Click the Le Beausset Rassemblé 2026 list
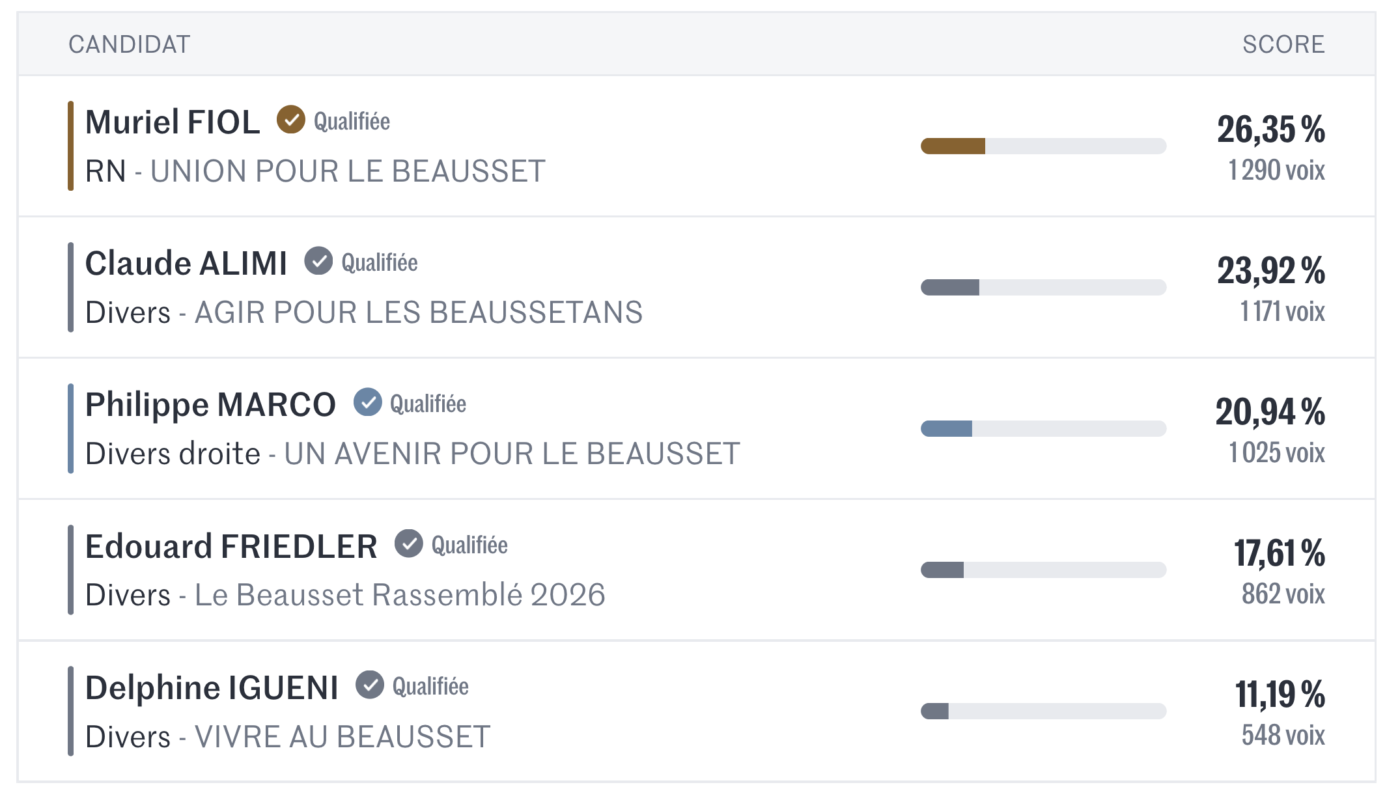Screen dimensions: 1400x800 point(399,595)
